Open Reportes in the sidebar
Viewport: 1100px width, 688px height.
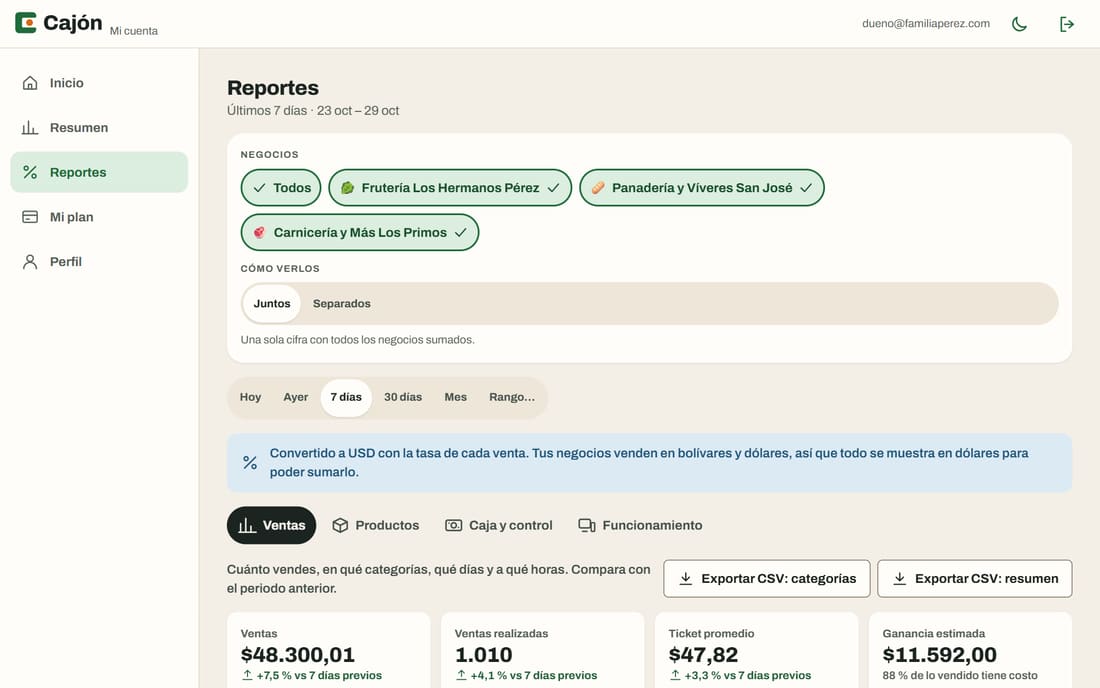[99, 172]
